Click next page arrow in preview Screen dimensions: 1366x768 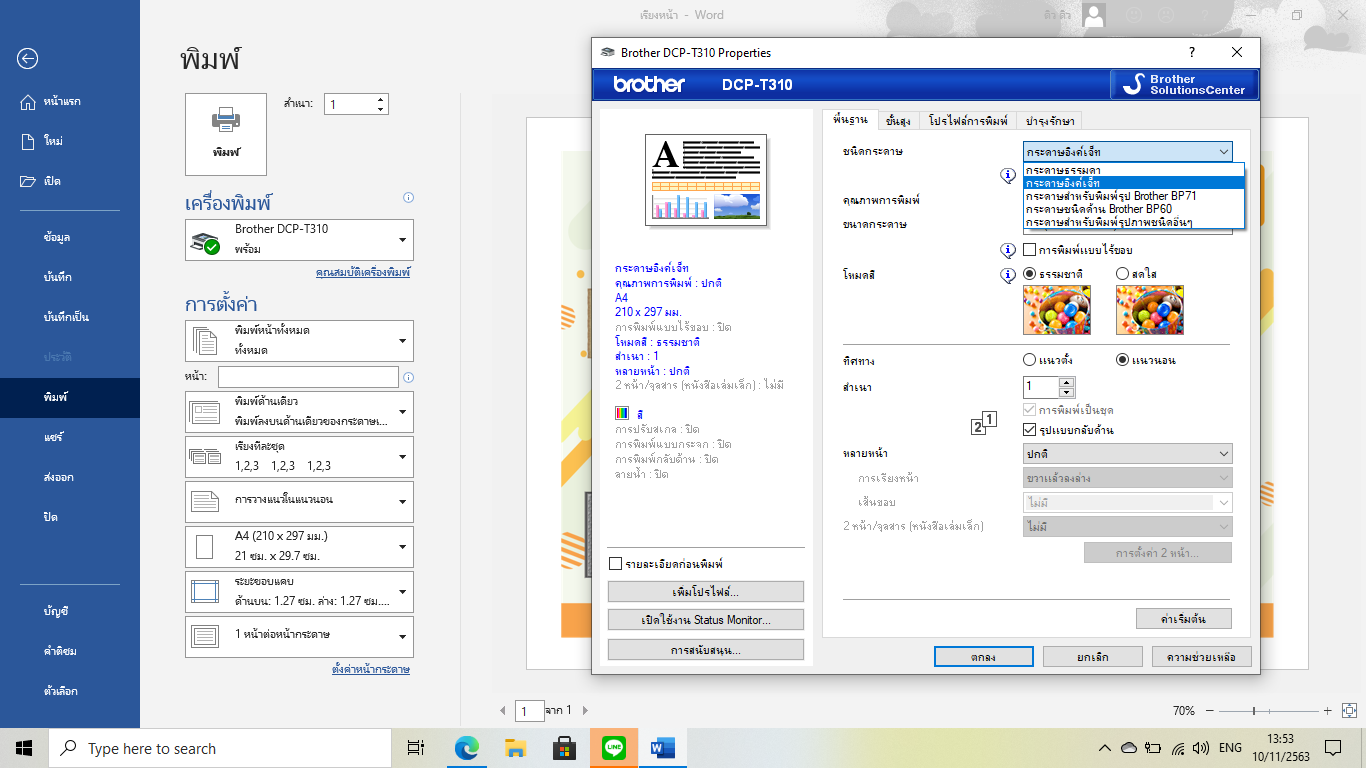coord(584,710)
